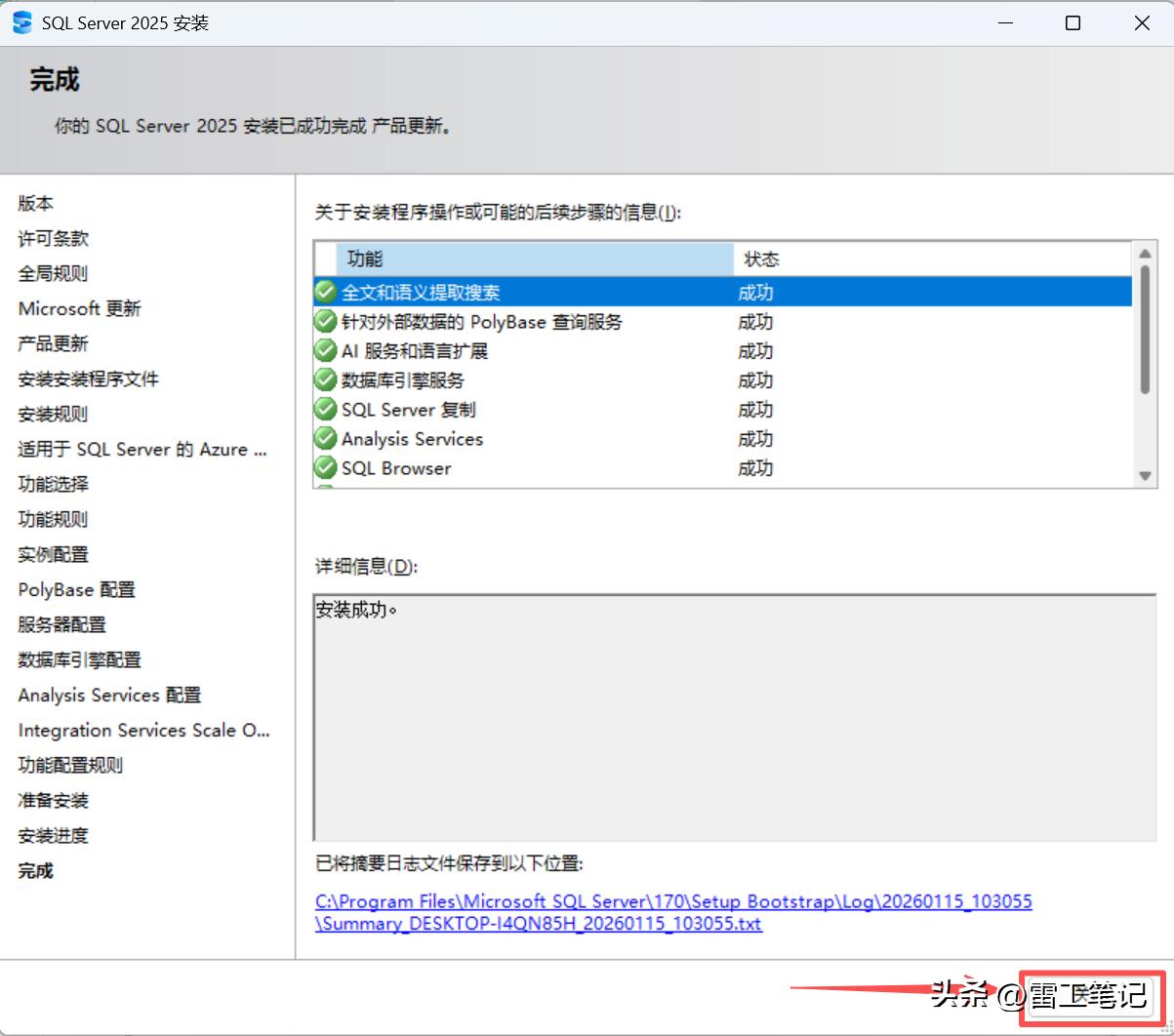Viewport: 1174px width, 1036px height.
Task: Click the 功能配置规则 sidebar step
Action: tap(71, 765)
